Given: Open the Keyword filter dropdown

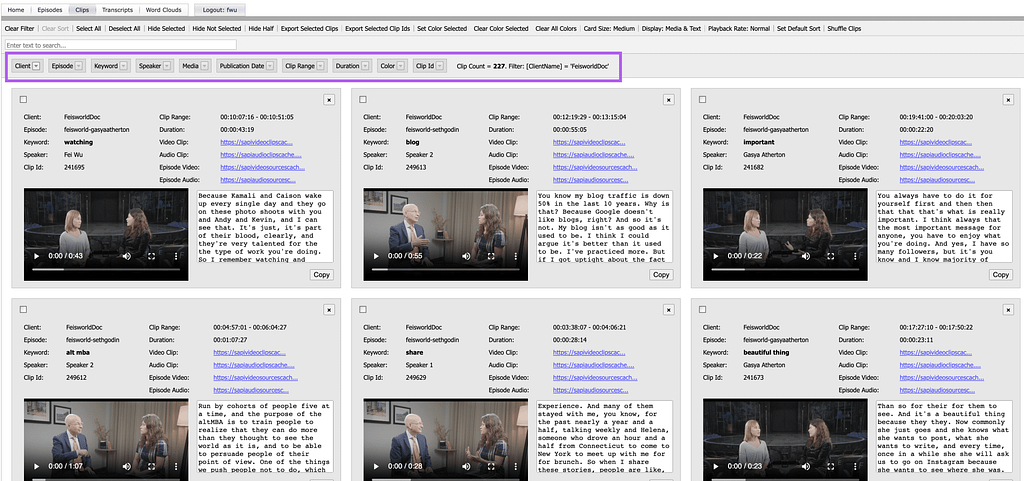Looking at the screenshot, I should [x=122, y=66].
